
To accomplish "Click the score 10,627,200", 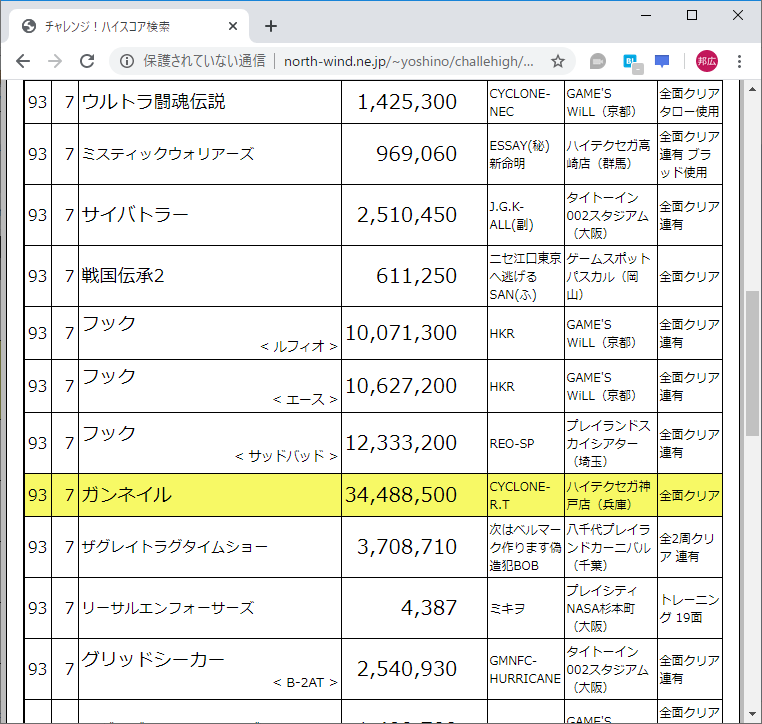I will [x=401, y=386].
